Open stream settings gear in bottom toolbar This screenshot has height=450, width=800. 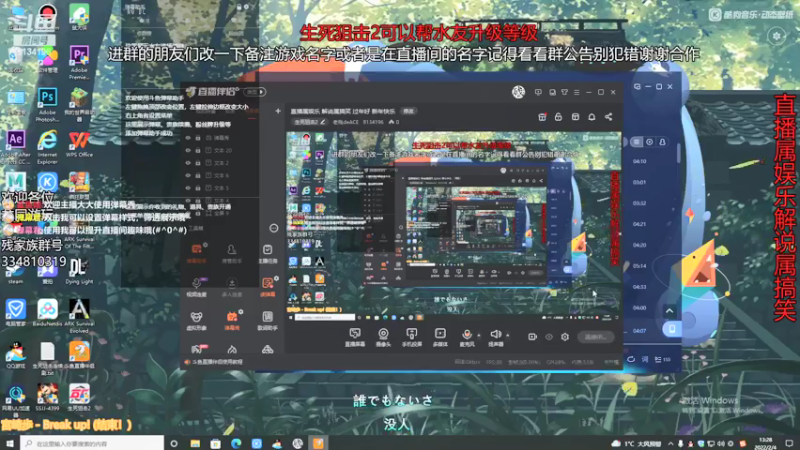pos(565,337)
